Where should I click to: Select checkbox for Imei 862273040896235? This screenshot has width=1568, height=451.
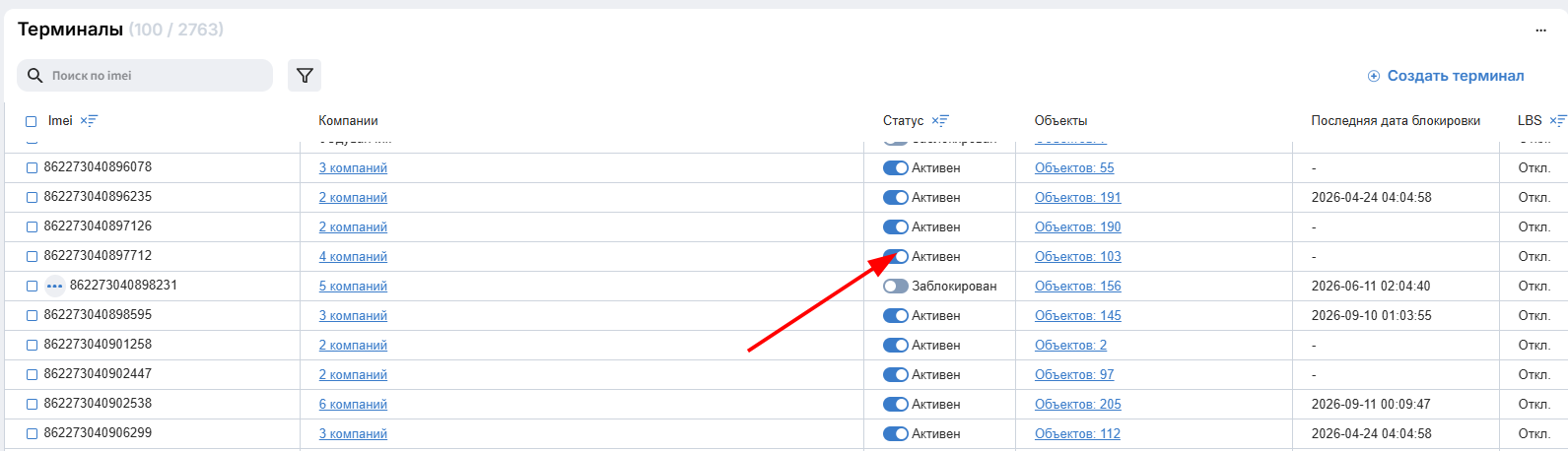pos(32,198)
